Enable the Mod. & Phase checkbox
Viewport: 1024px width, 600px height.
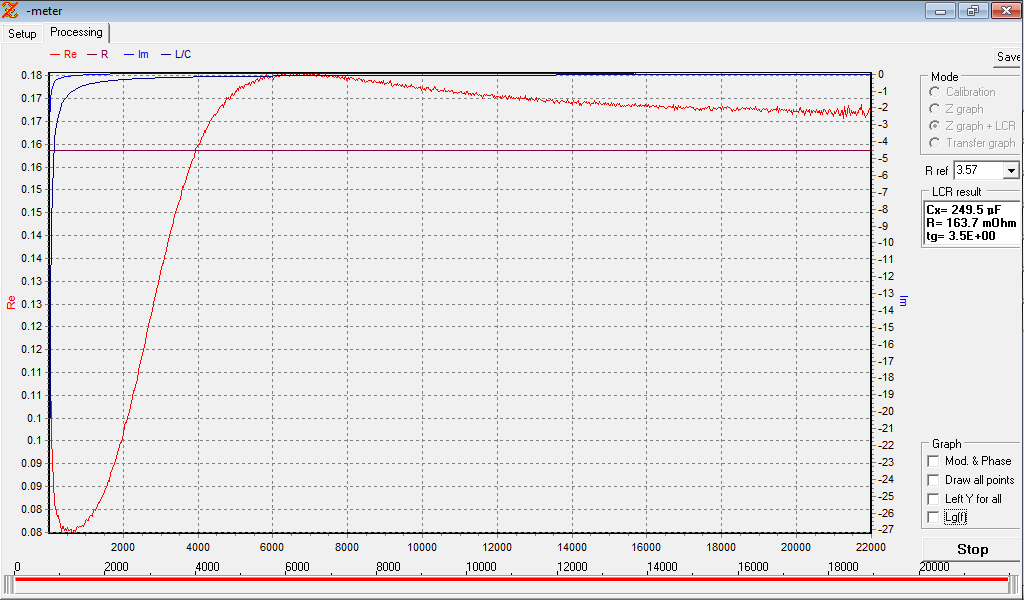tap(933, 461)
